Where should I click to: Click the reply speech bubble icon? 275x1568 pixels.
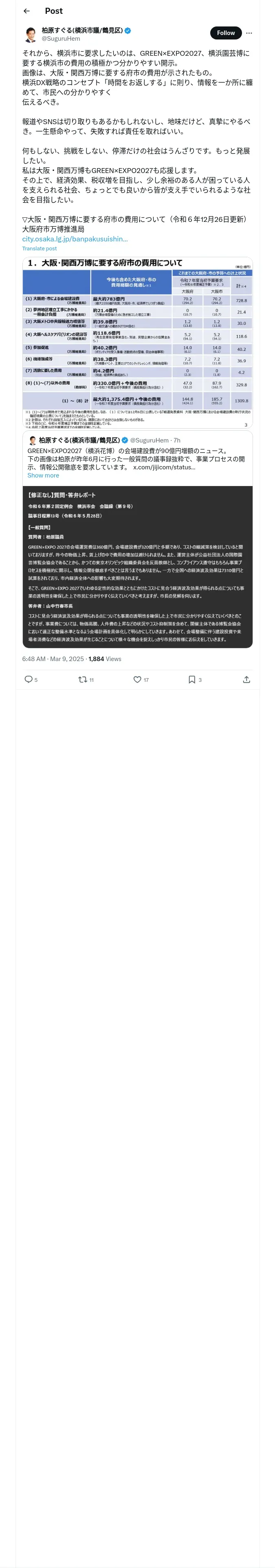tap(28, 679)
